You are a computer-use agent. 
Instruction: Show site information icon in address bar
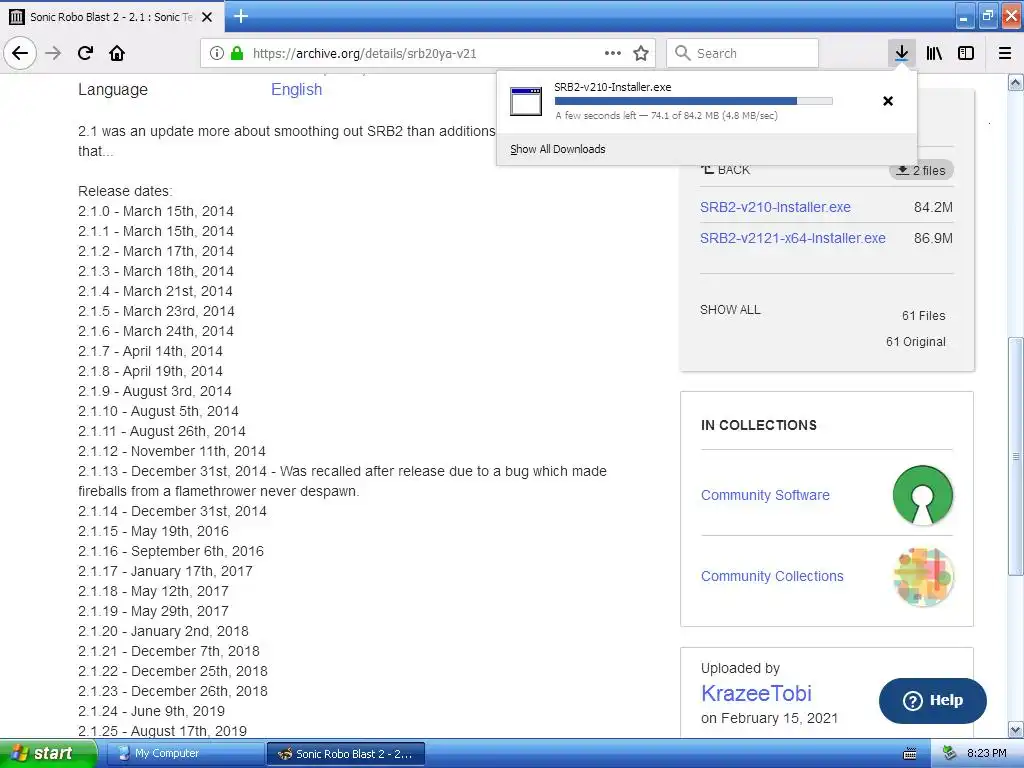click(217, 53)
